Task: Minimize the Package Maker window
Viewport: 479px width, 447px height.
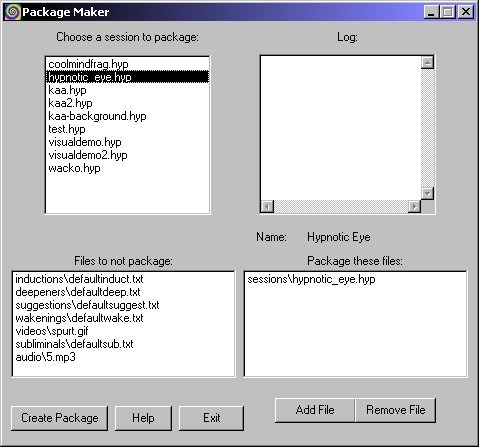Action: coord(432,12)
